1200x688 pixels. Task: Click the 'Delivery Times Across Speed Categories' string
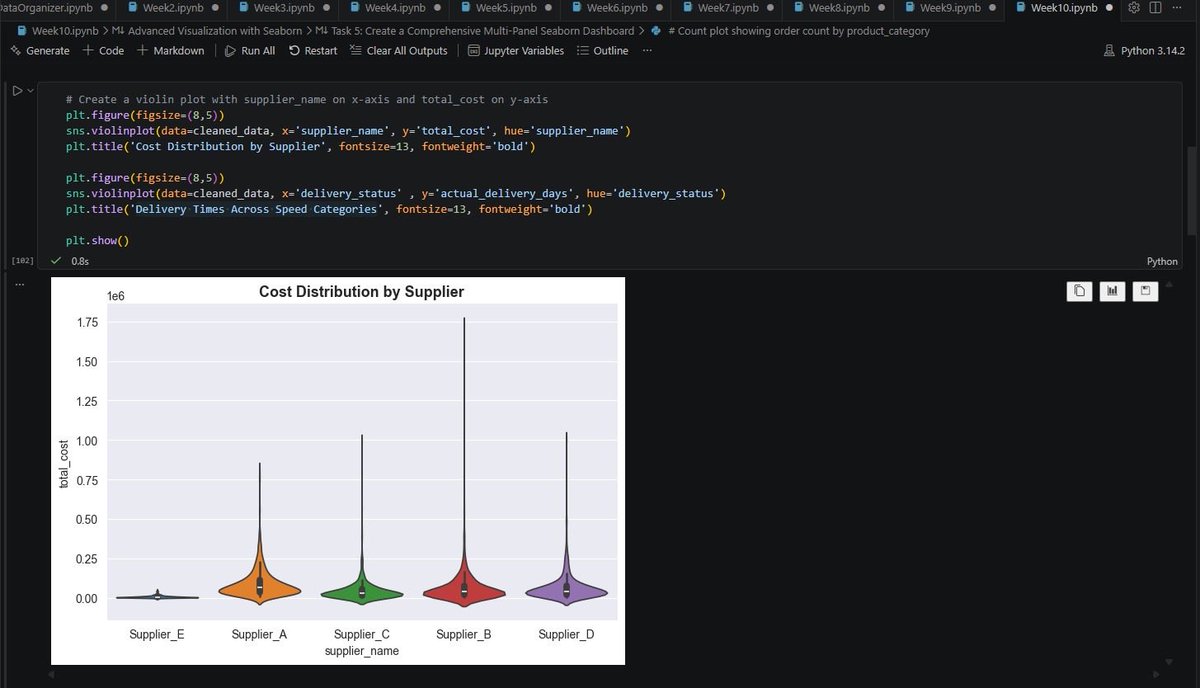click(257, 209)
